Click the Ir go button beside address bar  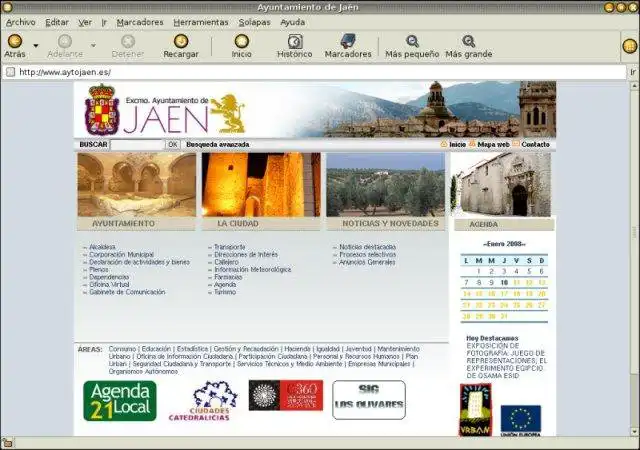tap(633, 72)
